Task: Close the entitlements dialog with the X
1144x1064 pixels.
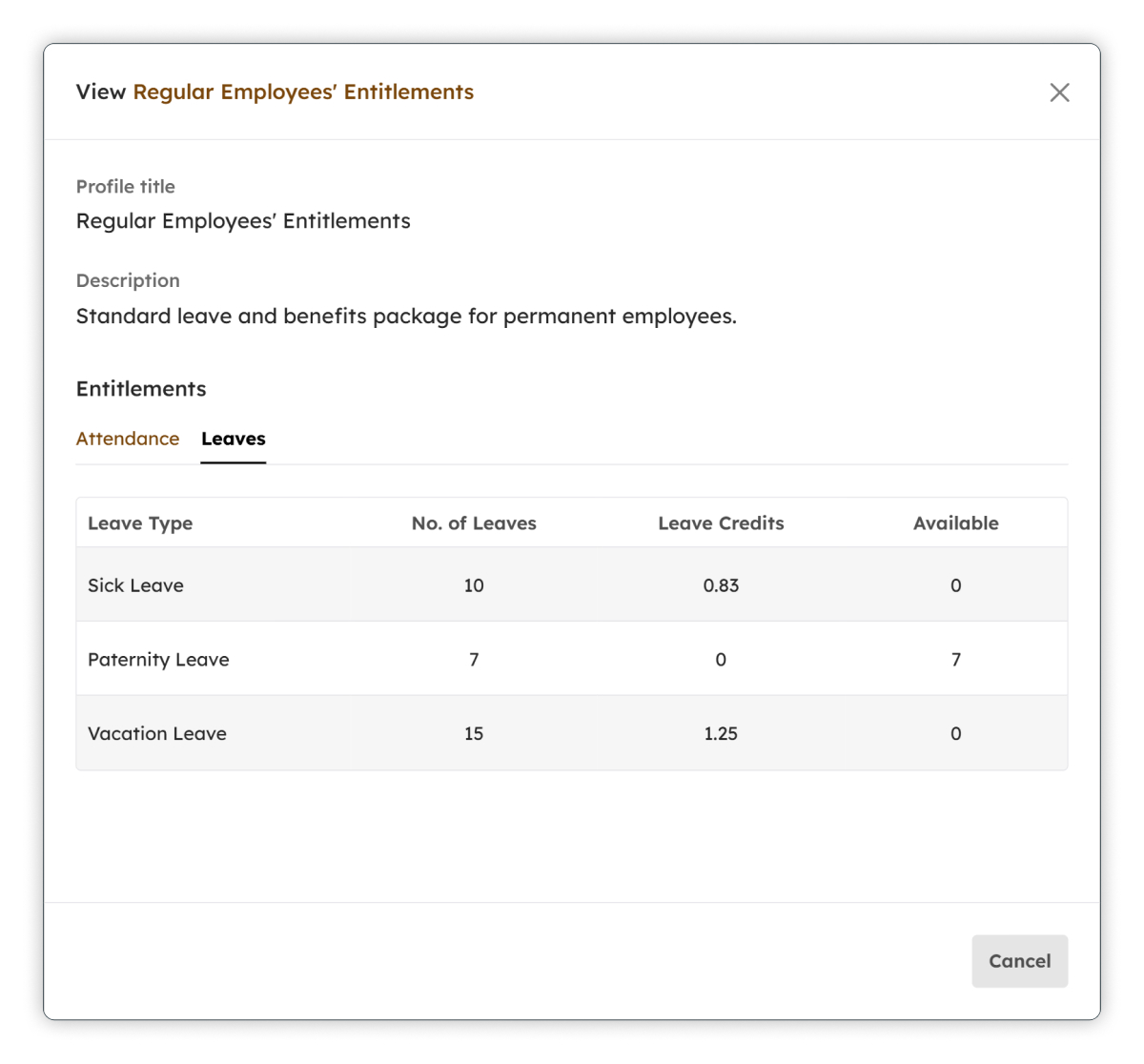Action: click(1059, 92)
